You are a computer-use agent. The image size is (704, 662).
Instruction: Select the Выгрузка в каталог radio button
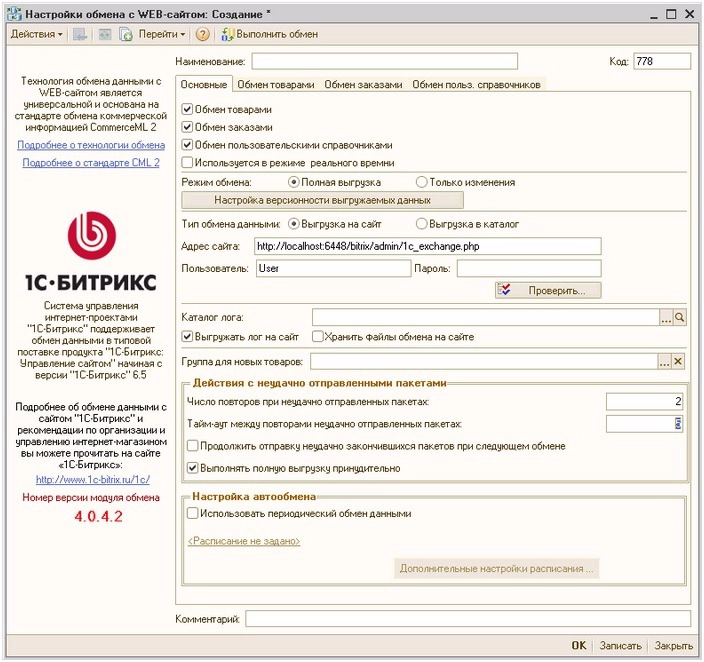point(421,224)
